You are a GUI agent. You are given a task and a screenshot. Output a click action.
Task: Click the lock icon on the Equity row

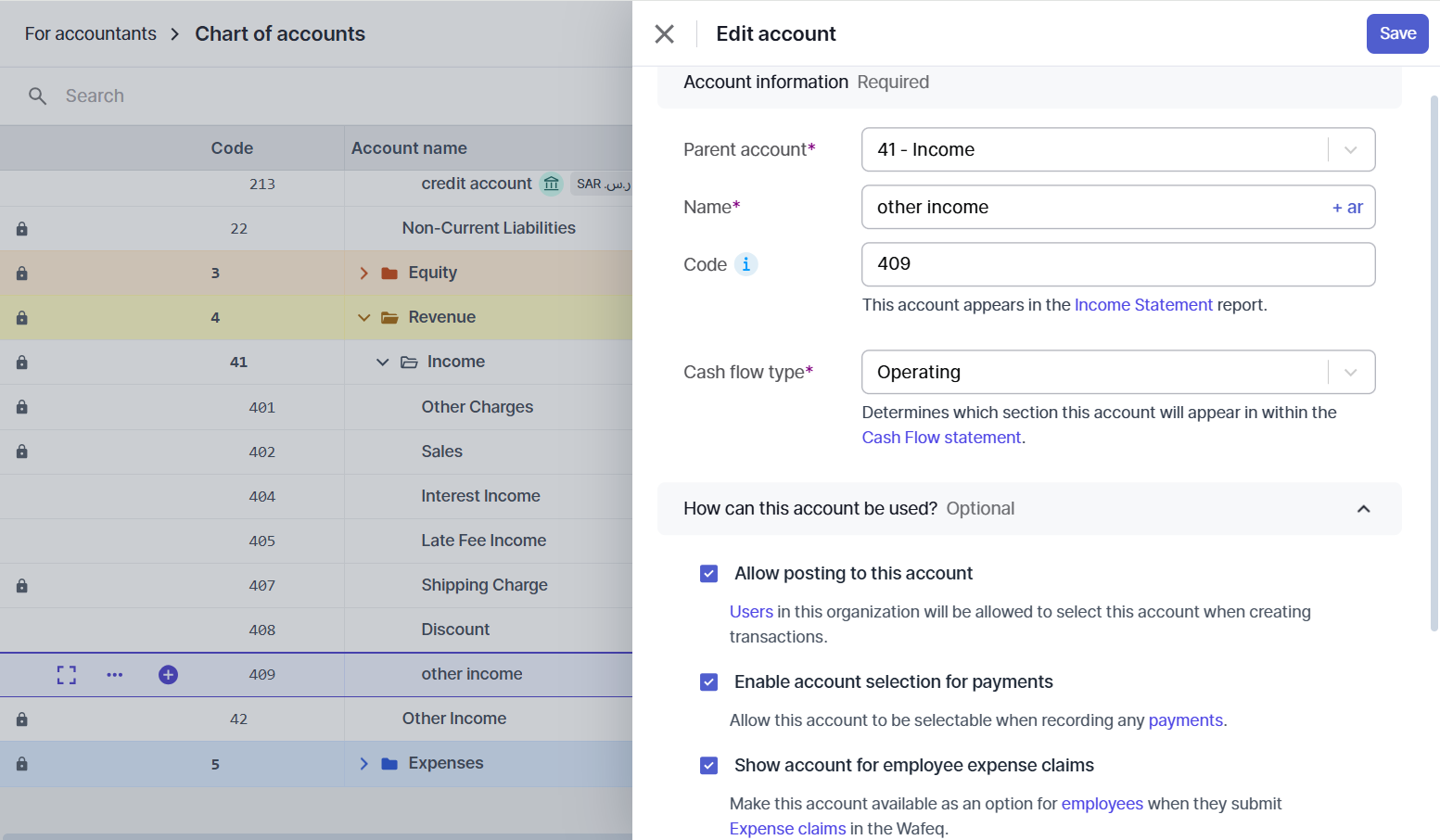[x=21, y=273]
